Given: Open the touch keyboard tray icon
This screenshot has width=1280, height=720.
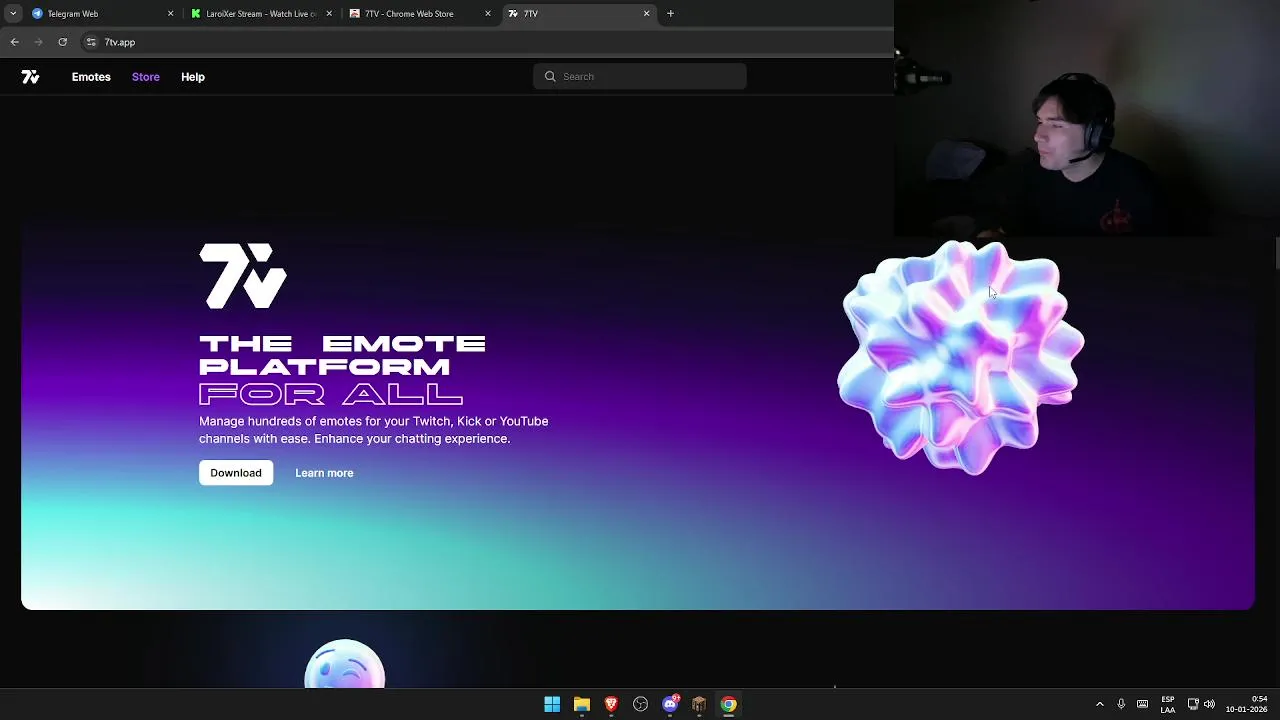Looking at the screenshot, I should [1142, 704].
